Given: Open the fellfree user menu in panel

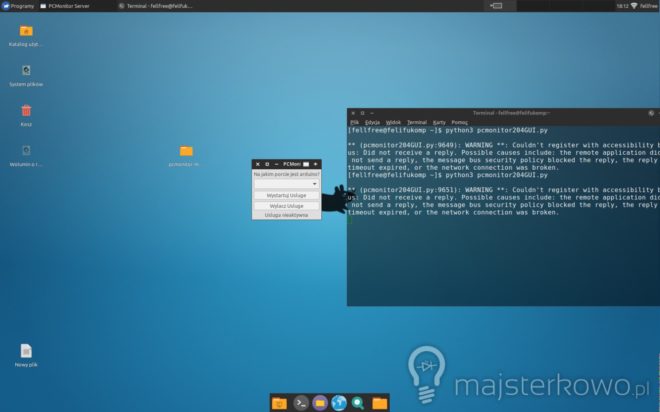Looking at the screenshot, I should click(x=648, y=5).
